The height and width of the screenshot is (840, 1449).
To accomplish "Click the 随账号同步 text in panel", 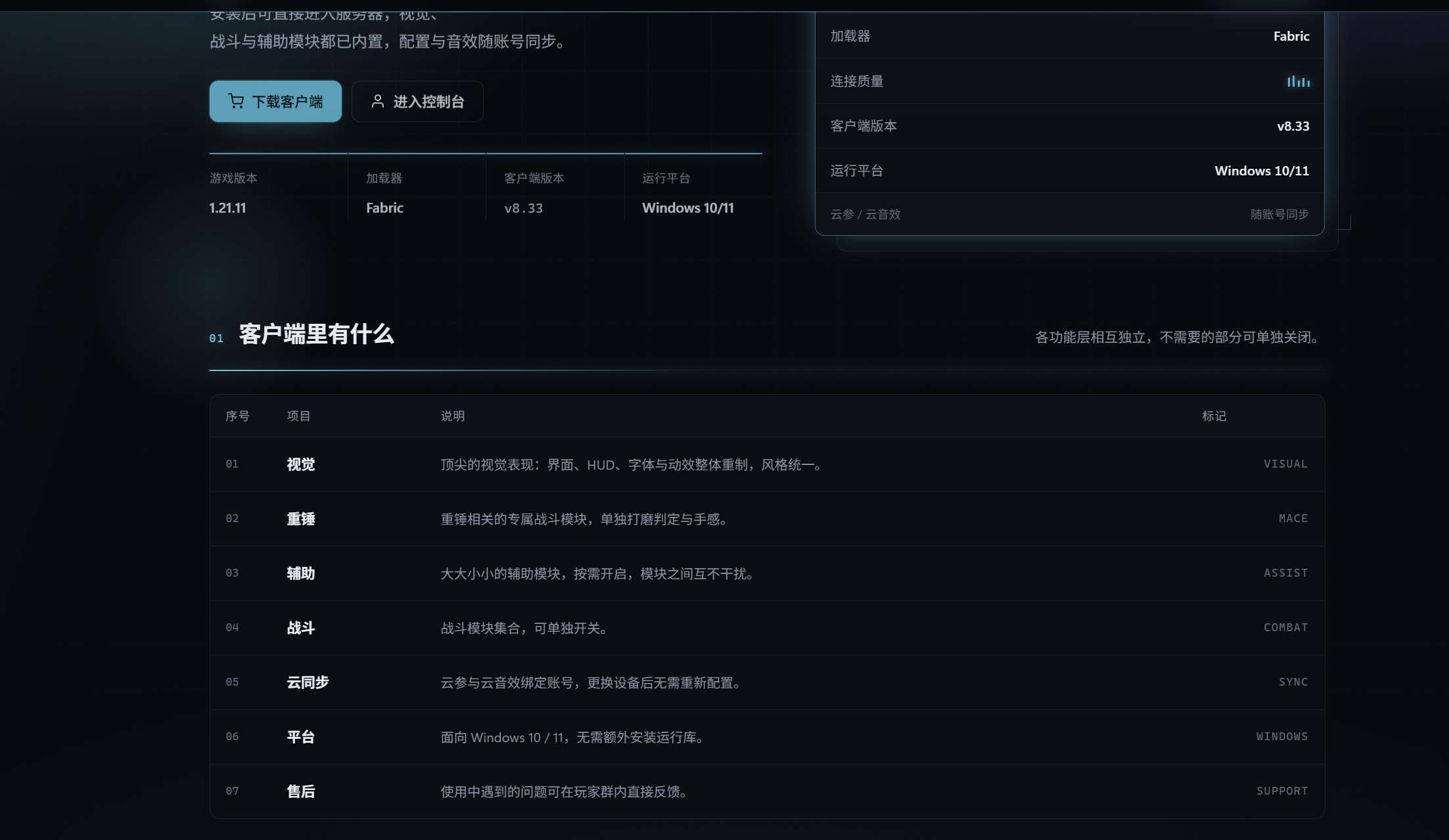I will 1279,214.
